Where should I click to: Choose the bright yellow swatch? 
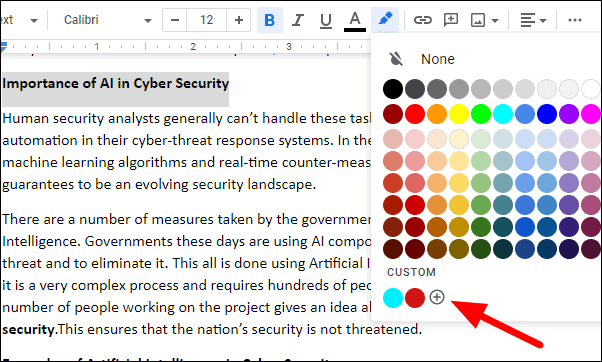click(459, 114)
